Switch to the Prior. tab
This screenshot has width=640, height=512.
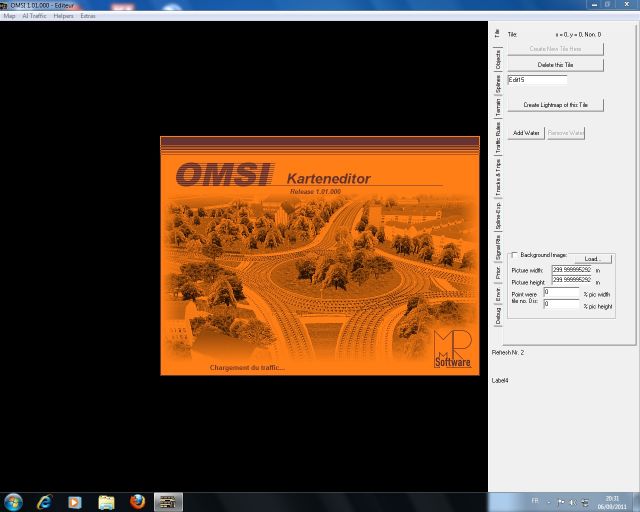pyautogui.click(x=498, y=273)
